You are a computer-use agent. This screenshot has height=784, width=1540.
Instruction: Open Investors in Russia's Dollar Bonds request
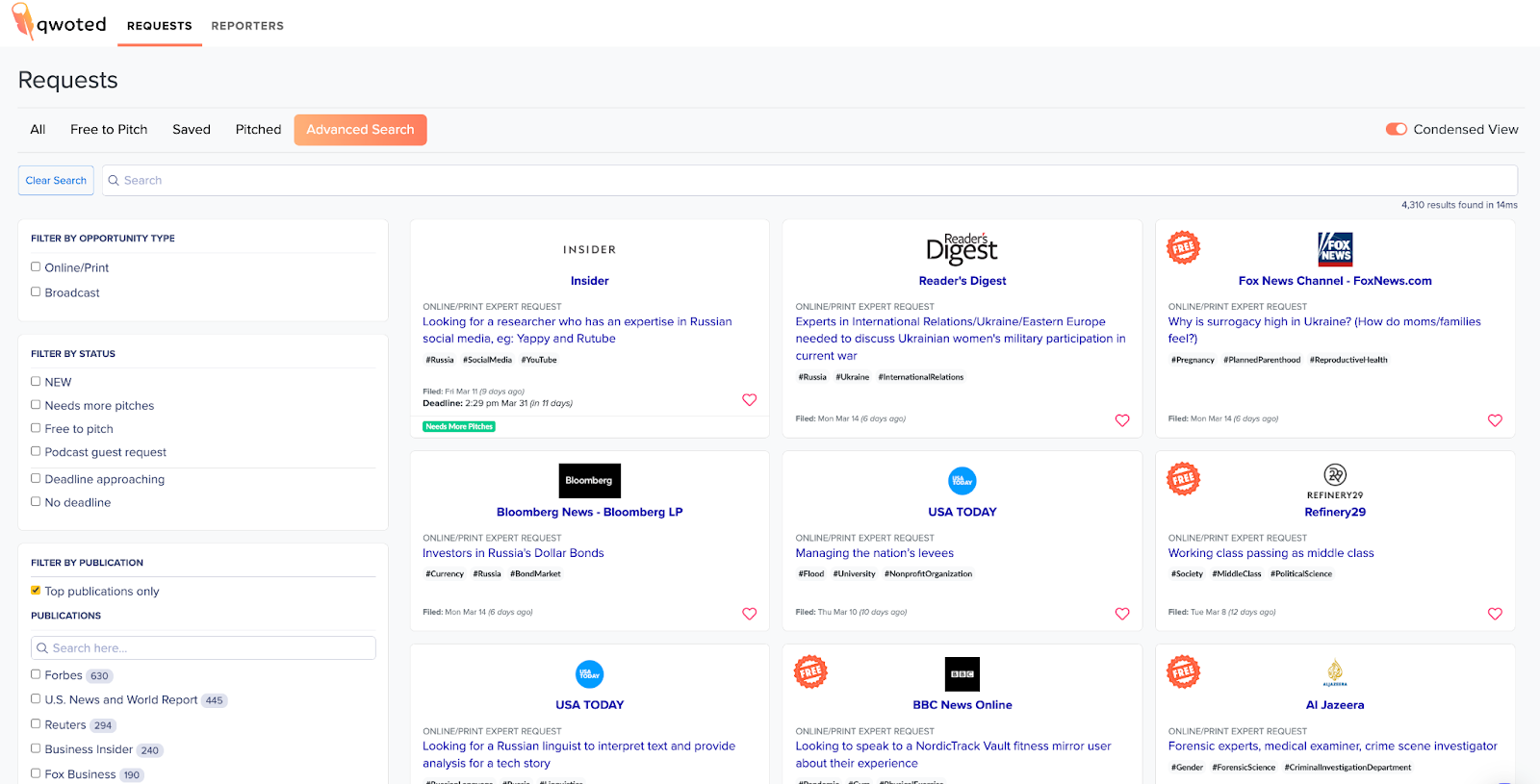[513, 553]
